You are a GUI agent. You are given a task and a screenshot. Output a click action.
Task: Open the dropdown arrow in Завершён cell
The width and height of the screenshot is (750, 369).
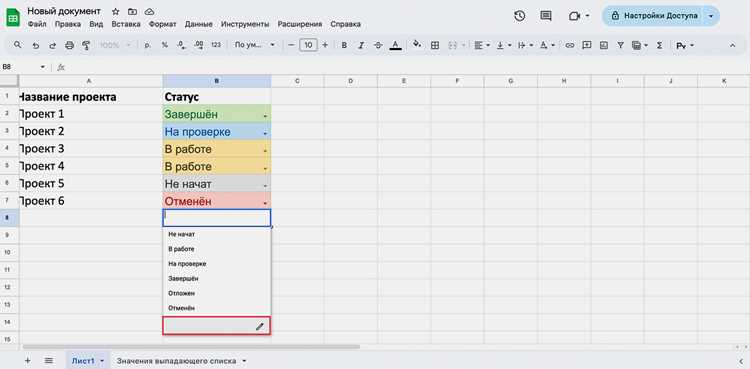[x=265, y=116]
